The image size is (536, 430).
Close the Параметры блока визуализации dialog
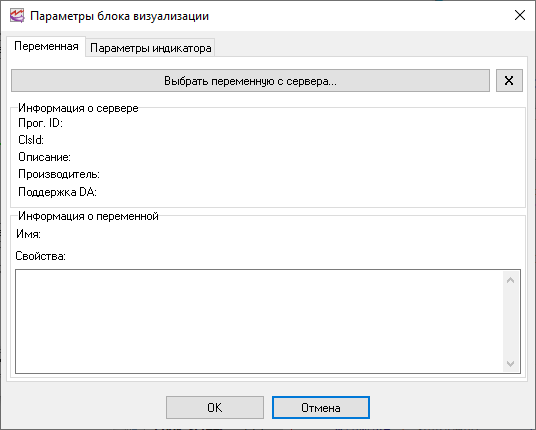[520, 15]
